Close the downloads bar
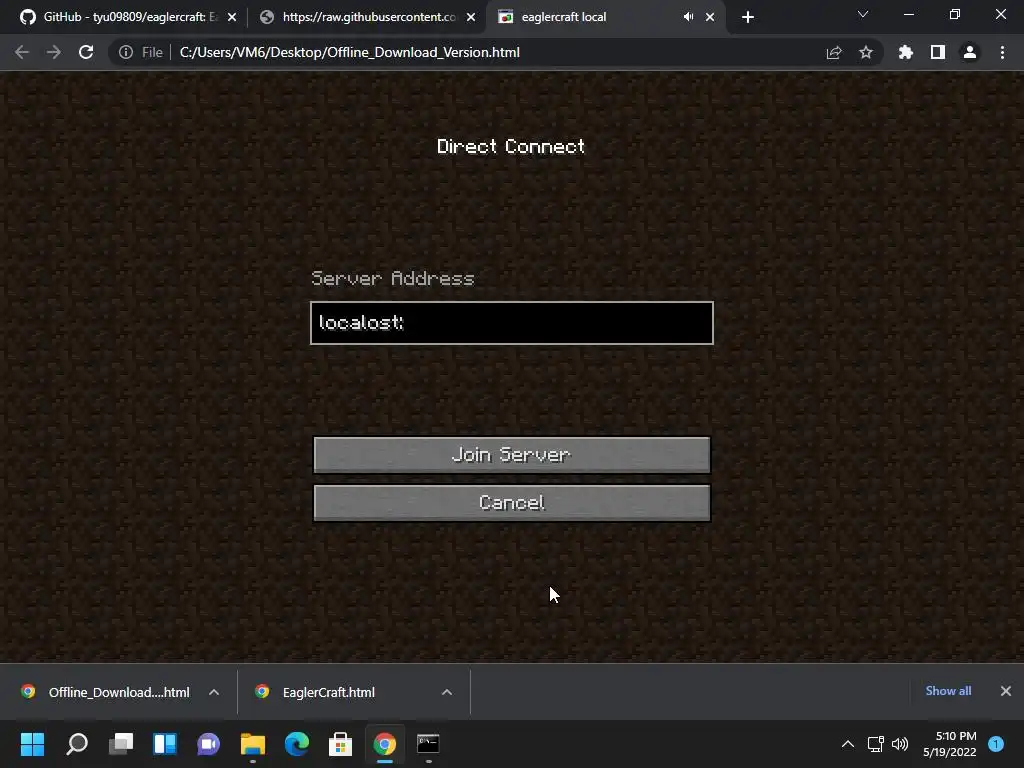Image resolution: width=1024 pixels, height=768 pixels. 1006,691
